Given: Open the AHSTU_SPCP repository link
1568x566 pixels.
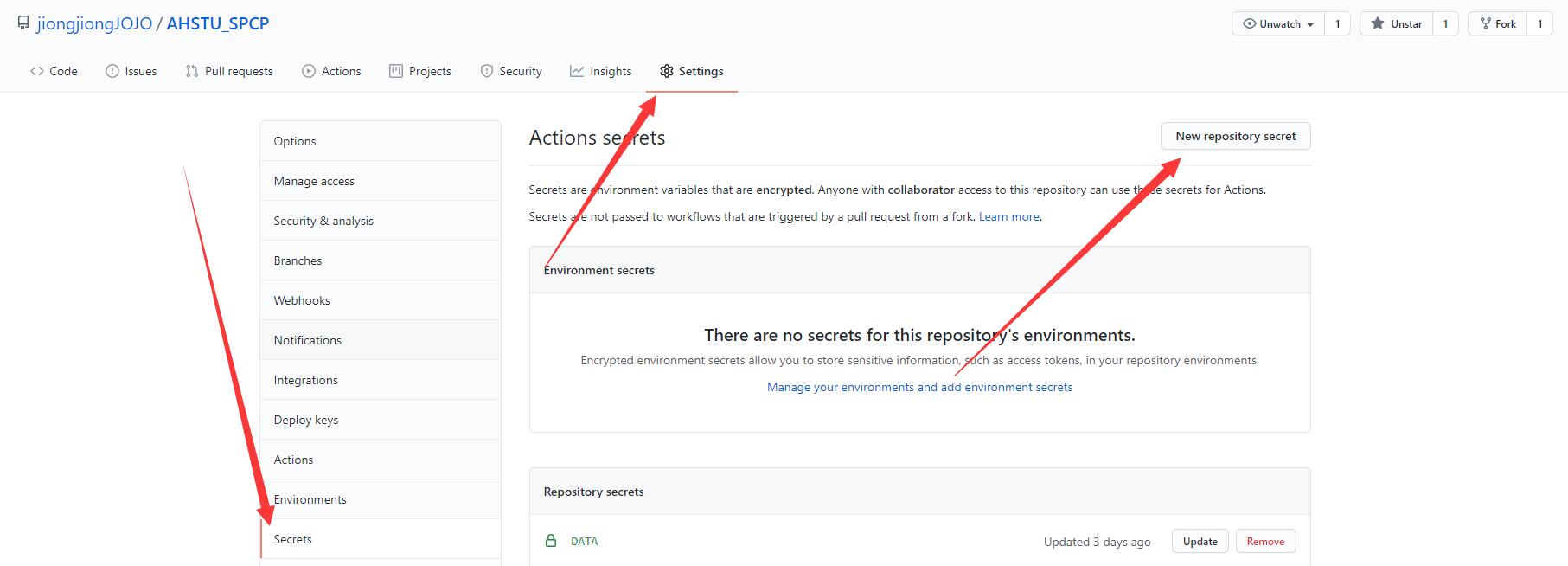Looking at the screenshot, I should click(x=217, y=23).
